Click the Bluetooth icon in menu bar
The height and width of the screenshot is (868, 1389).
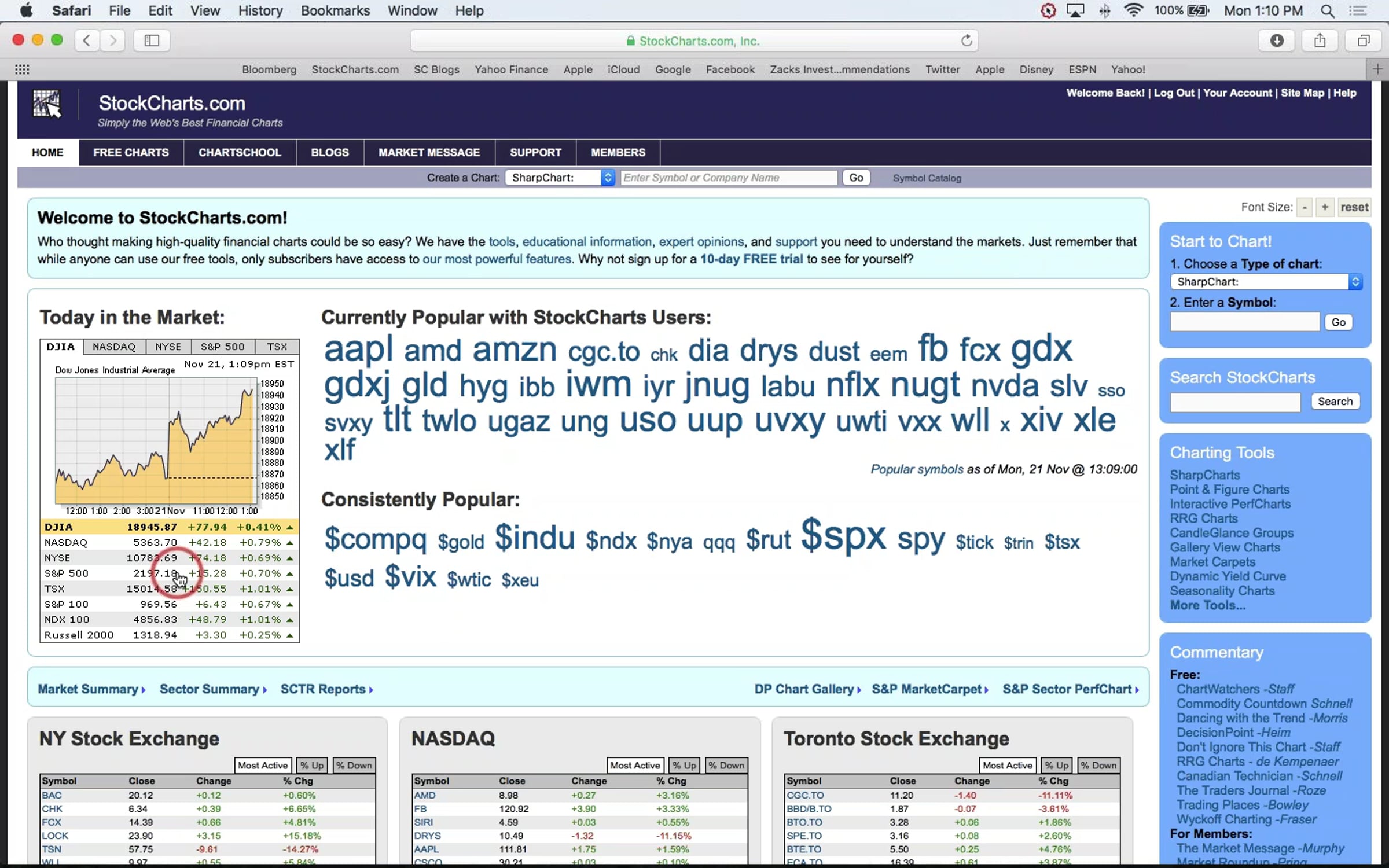(x=1104, y=11)
